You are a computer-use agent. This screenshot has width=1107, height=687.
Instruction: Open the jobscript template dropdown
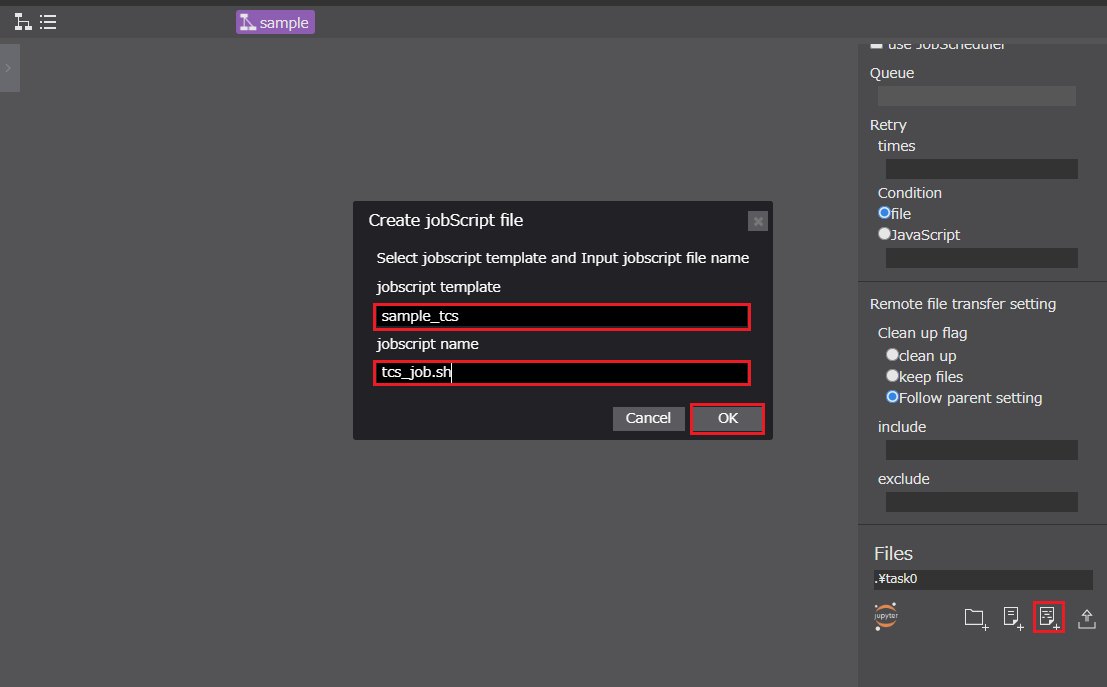click(x=561, y=316)
